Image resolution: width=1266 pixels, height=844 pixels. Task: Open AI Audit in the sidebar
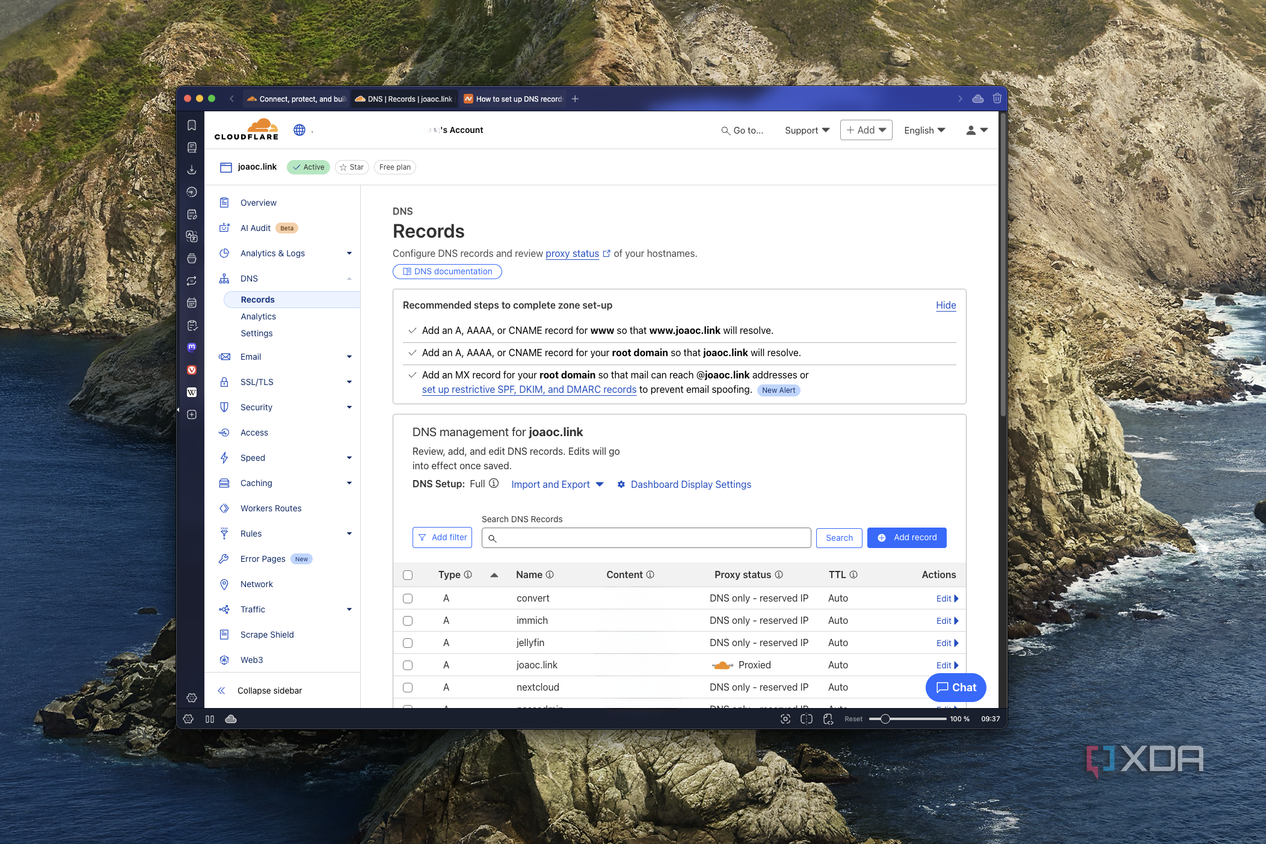point(256,228)
